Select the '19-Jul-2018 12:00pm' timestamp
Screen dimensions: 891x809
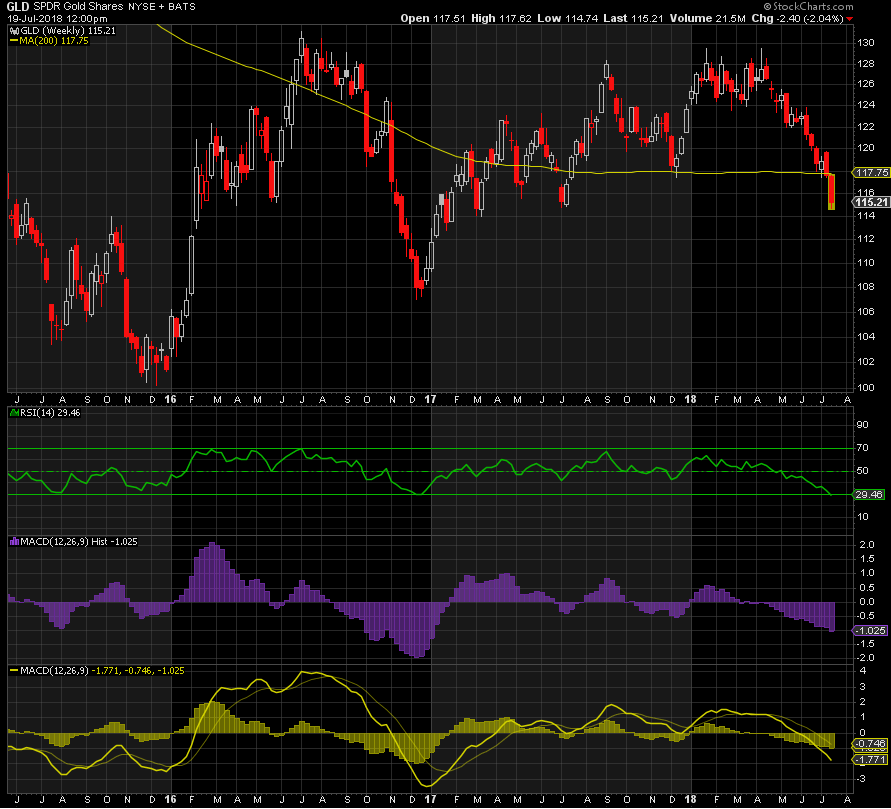point(57,18)
